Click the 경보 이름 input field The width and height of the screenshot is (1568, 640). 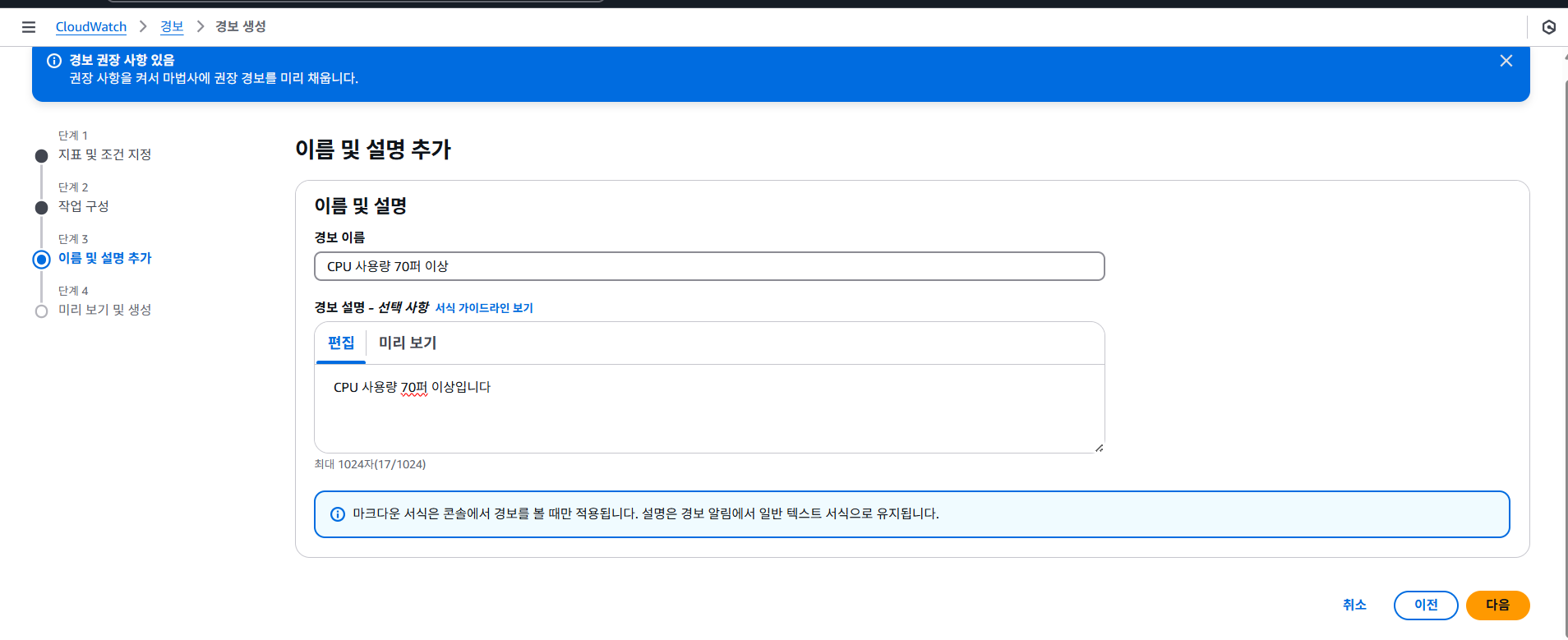(708, 266)
